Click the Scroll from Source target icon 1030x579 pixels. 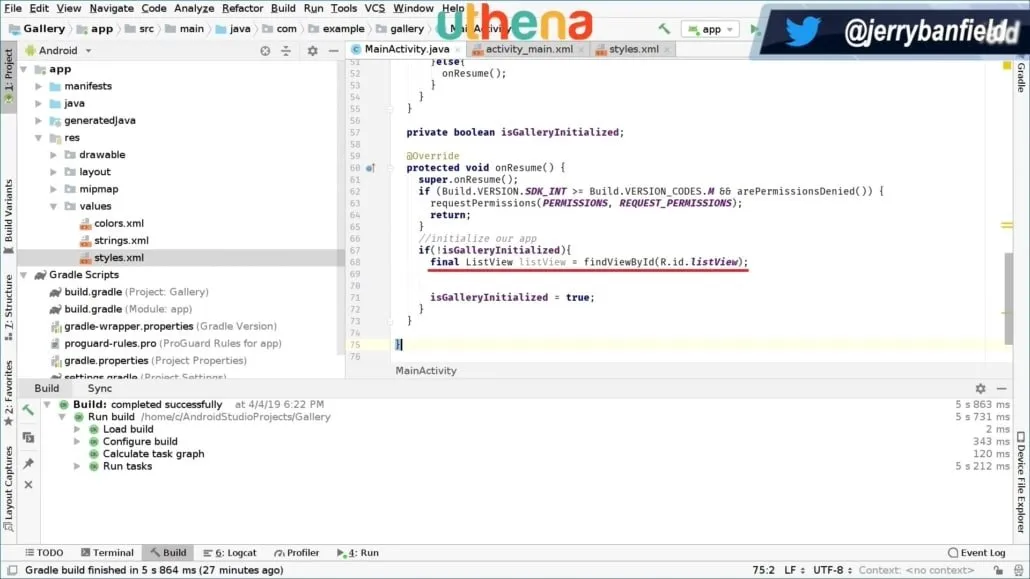[265, 51]
